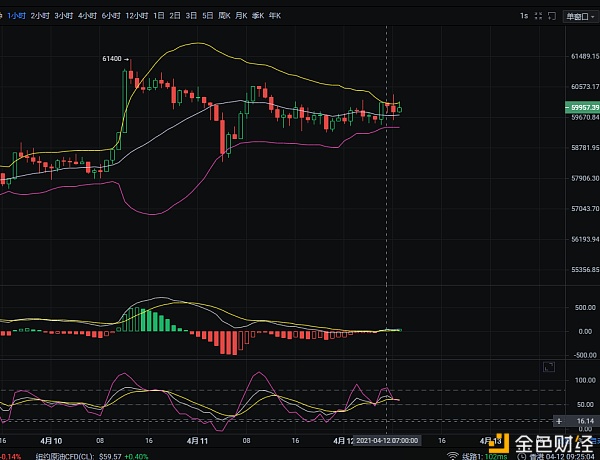
Task: Show the monthly 月K chart
Action: (x=241, y=16)
